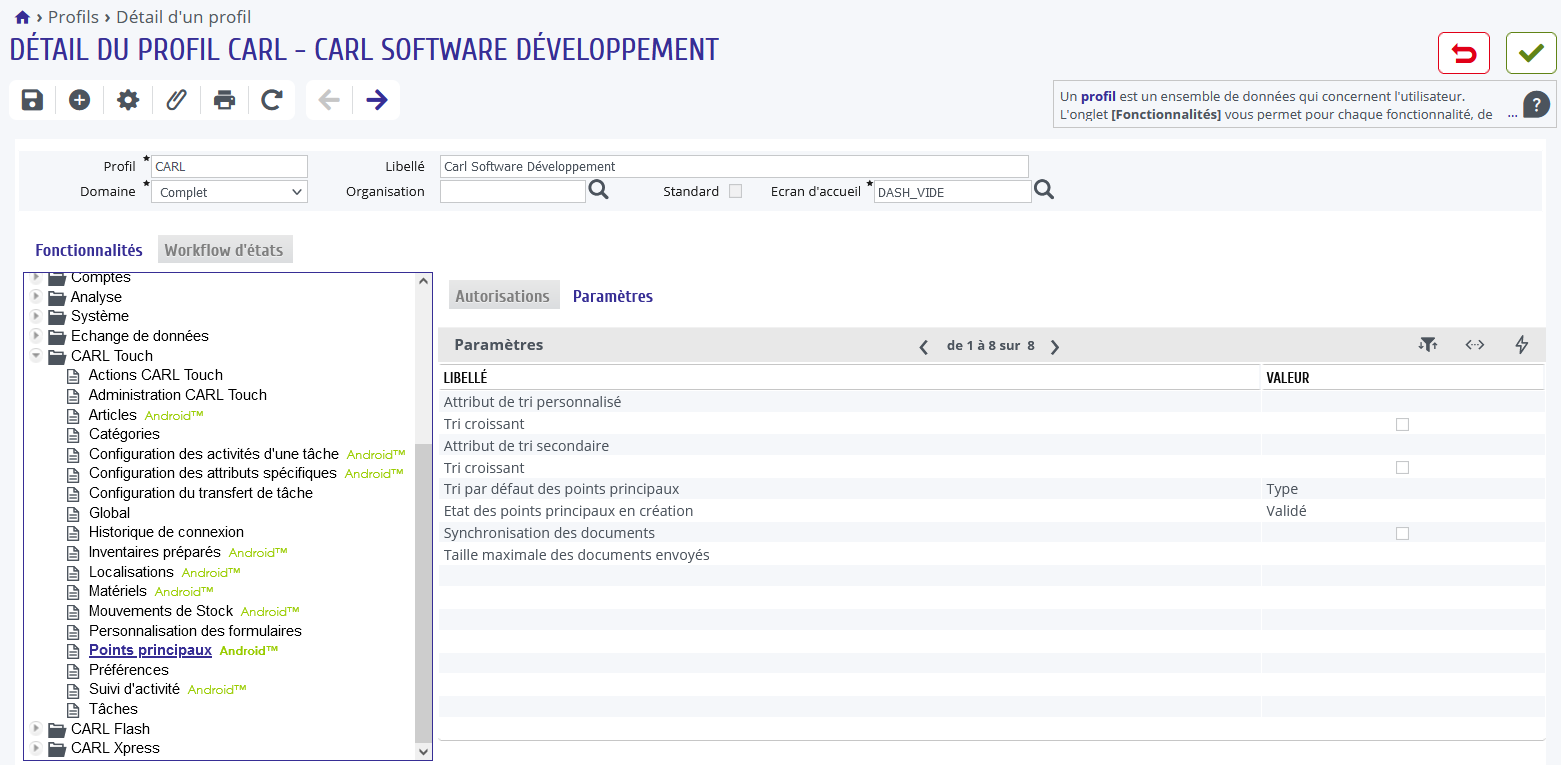Click the lightning bolt actions icon
This screenshot has height=765, width=1561.
point(1522,345)
